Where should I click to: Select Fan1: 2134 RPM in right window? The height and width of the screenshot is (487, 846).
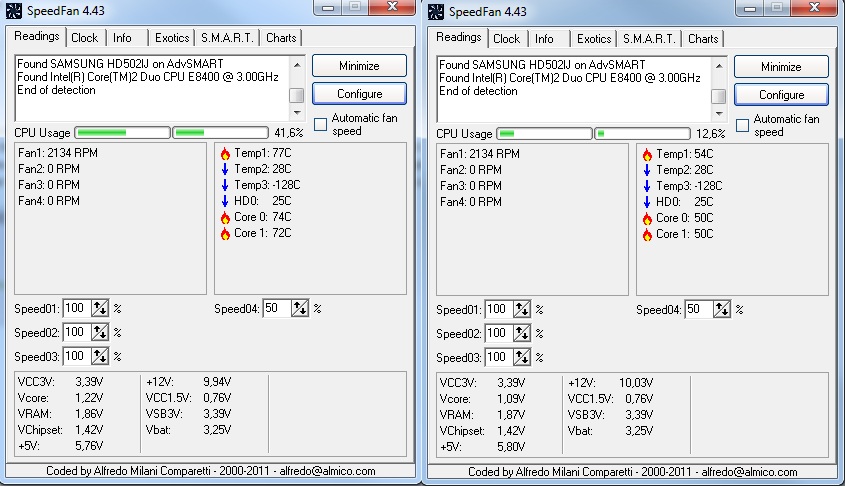[480, 154]
